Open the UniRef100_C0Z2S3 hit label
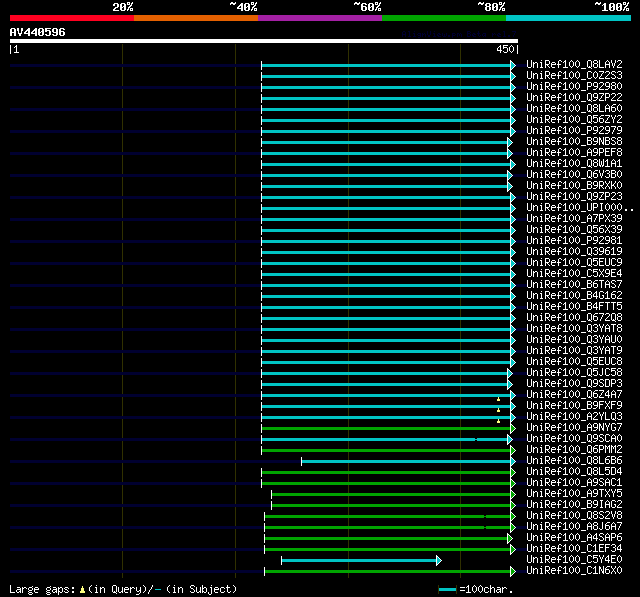This screenshot has width=640, height=597. (574, 75)
